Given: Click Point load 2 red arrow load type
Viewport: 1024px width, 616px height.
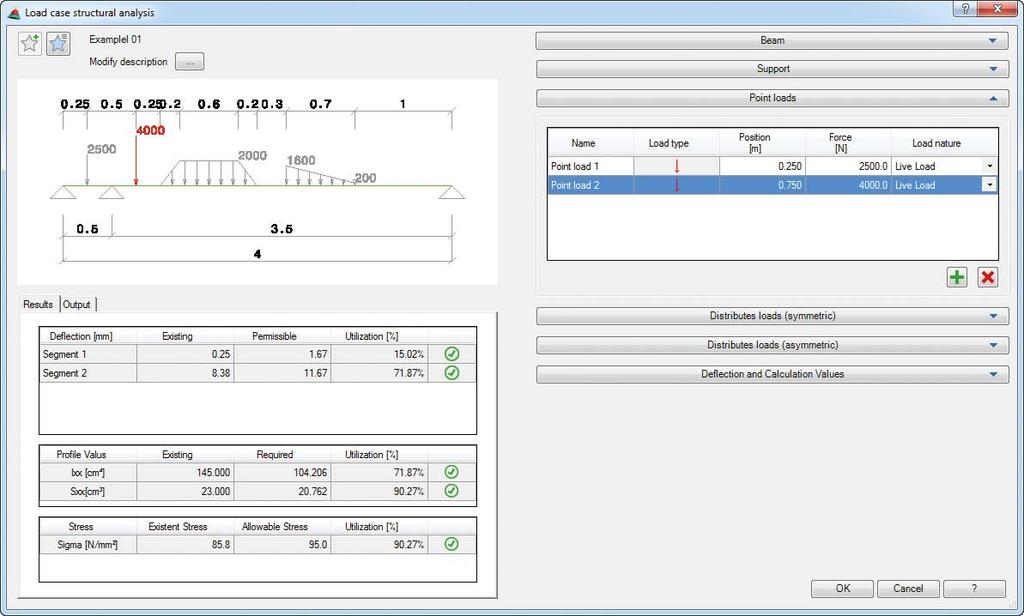Looking at the screenshot, I should click(677, 185).
